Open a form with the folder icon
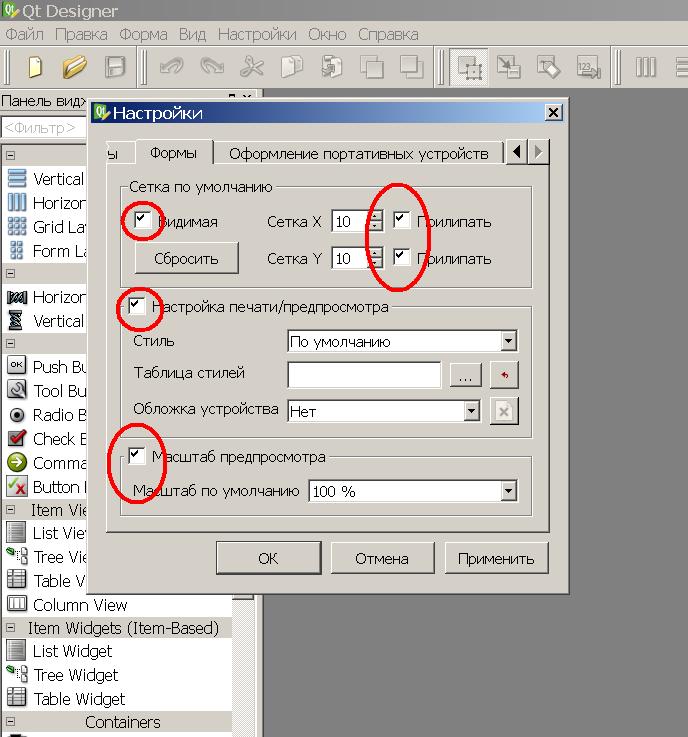The height and width of the screenshot is (737, 688). 74,66
